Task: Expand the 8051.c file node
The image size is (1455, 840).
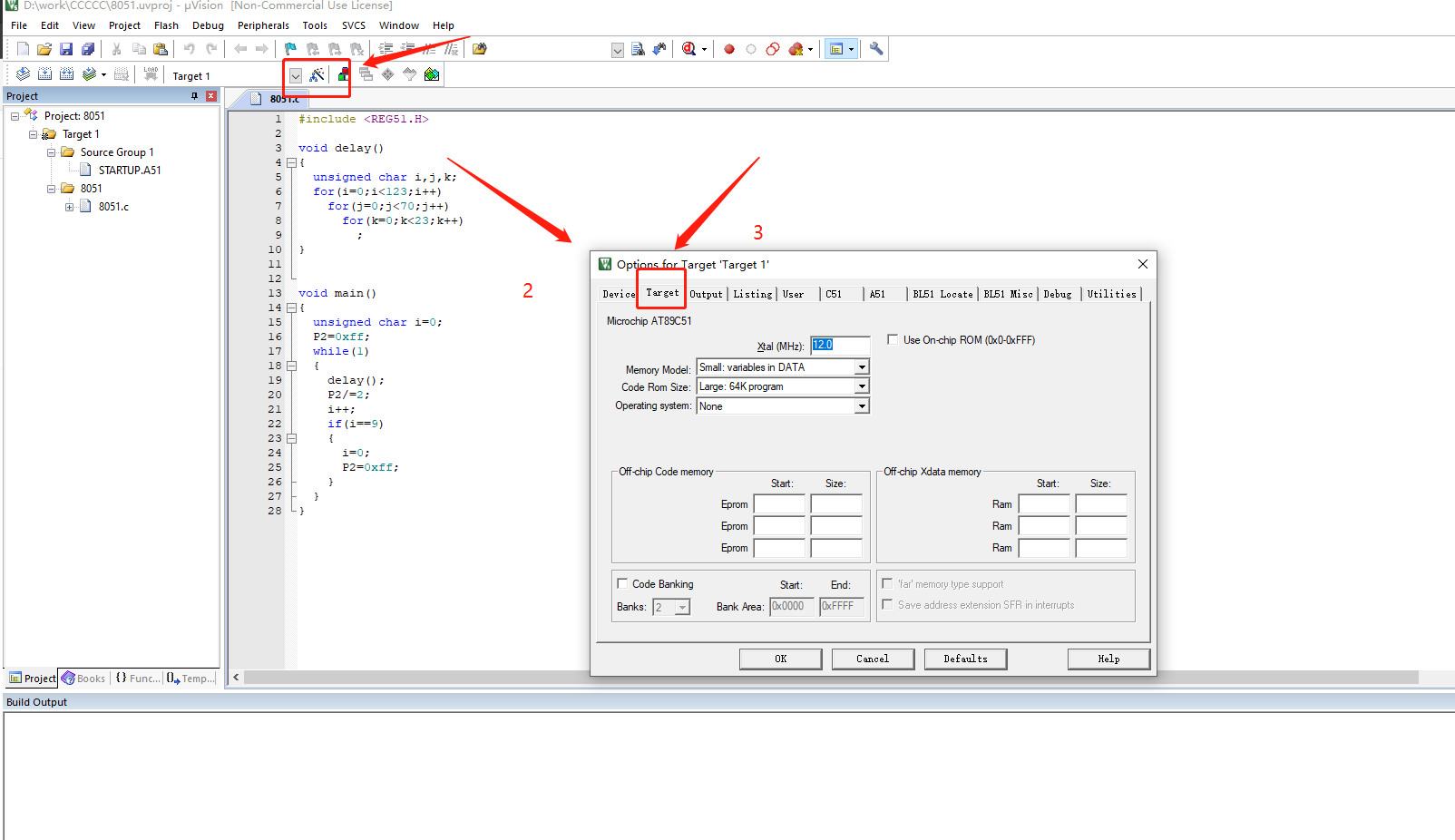Action: coord(70,207)
